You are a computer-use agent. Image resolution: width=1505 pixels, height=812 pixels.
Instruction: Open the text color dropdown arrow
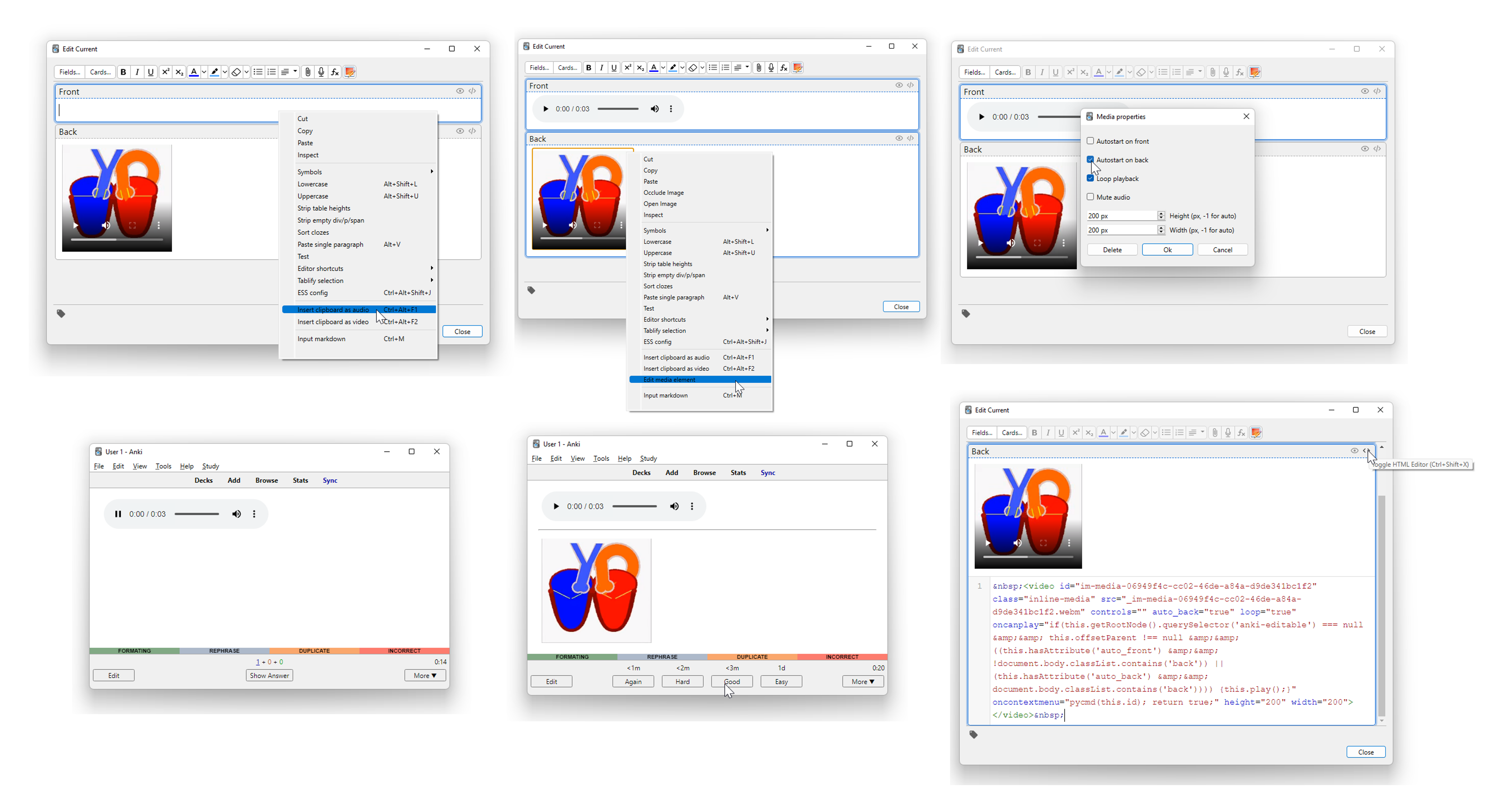(204, 72)
